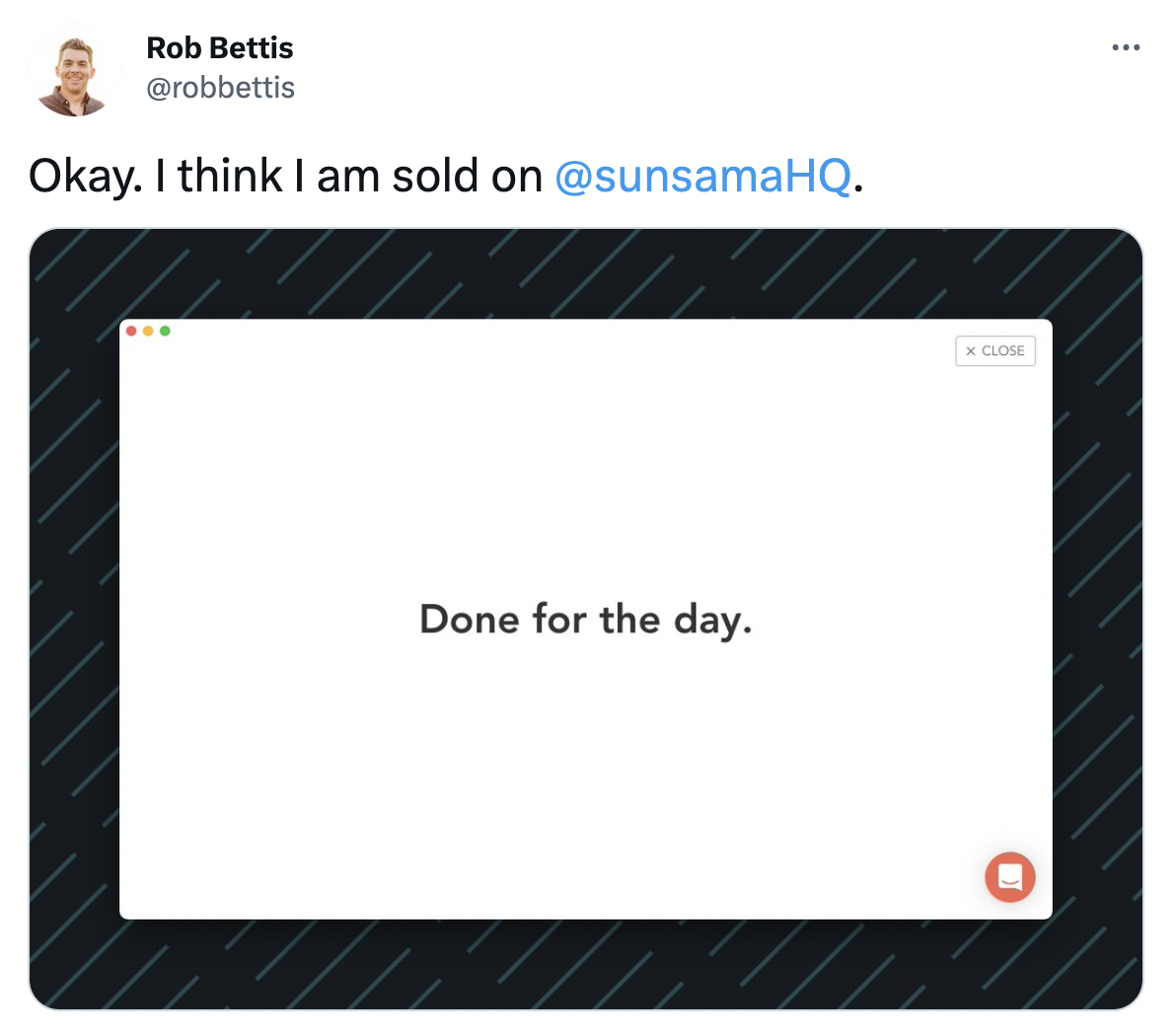Click the word "Done" in the window
1176x1034 pixels.
click(x=470, y=620)
